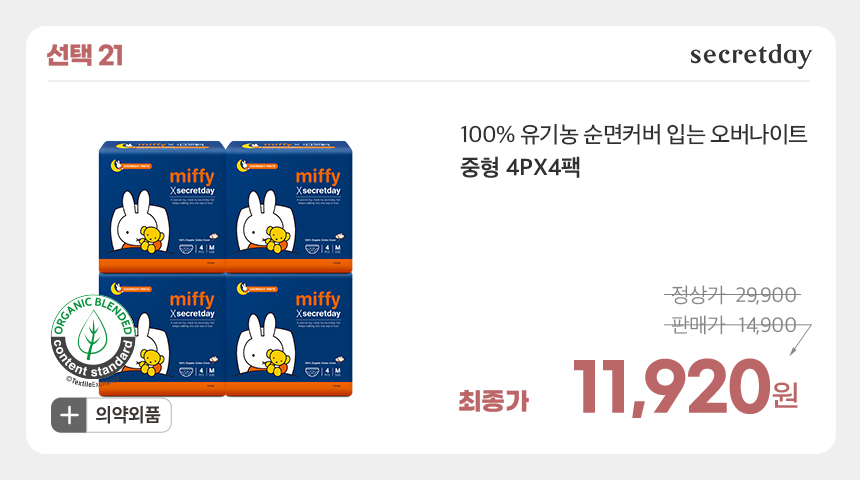
Task: Click the Organic Blended content standard badge
Action: 93,338
